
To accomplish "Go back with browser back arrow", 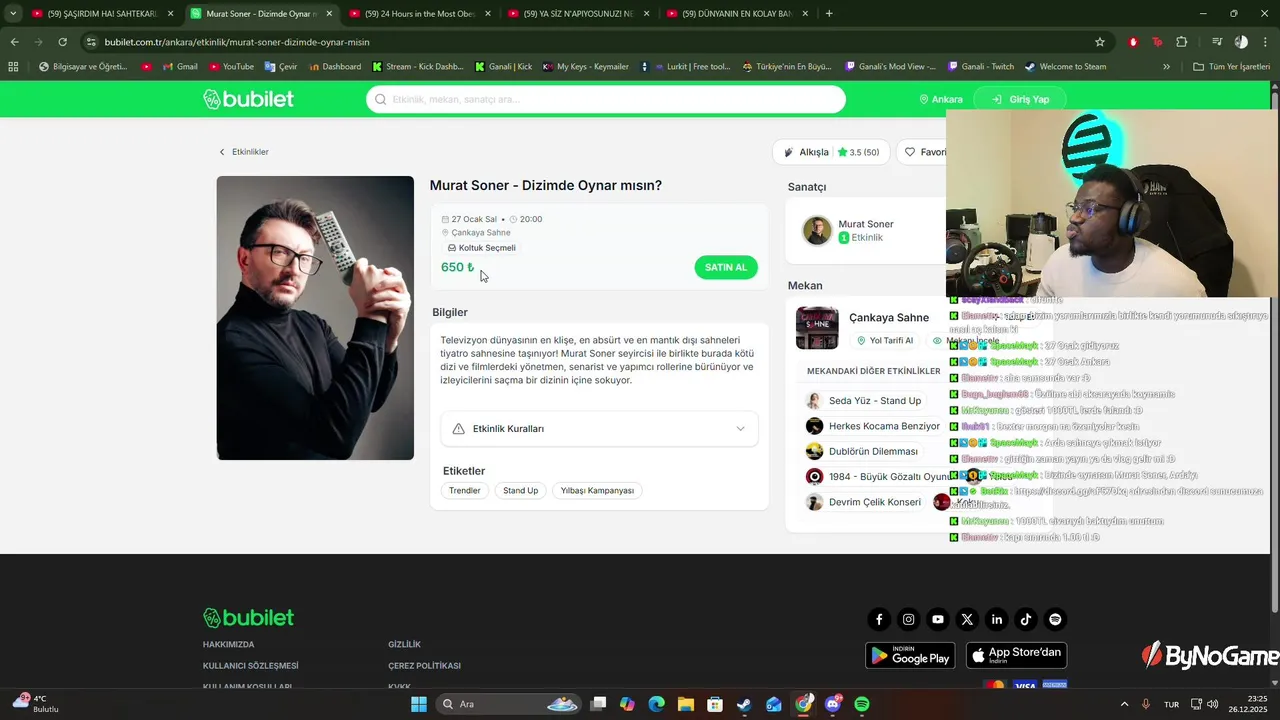I will coord(14,42).
